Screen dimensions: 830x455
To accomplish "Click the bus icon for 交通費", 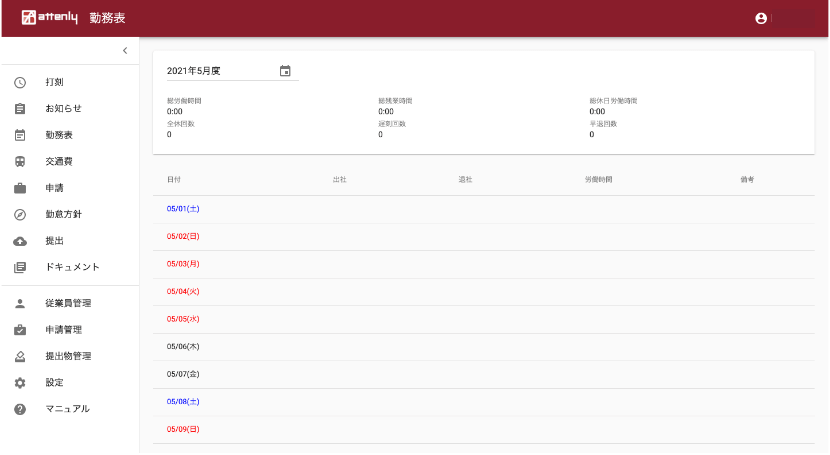I will 20,161.
